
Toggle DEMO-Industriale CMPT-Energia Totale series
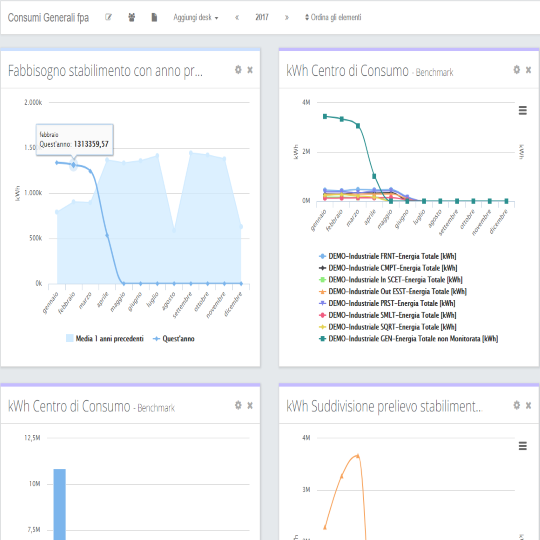click(388, 268)
